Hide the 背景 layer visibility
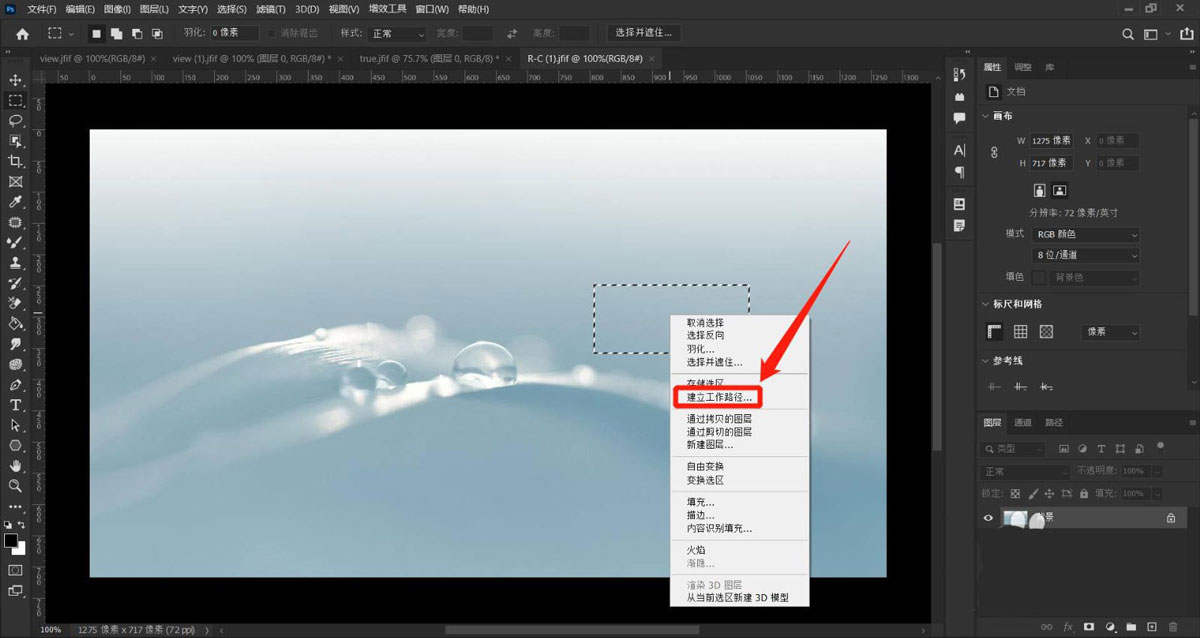Screen dimensions: 1200x638 pos(988,517)
